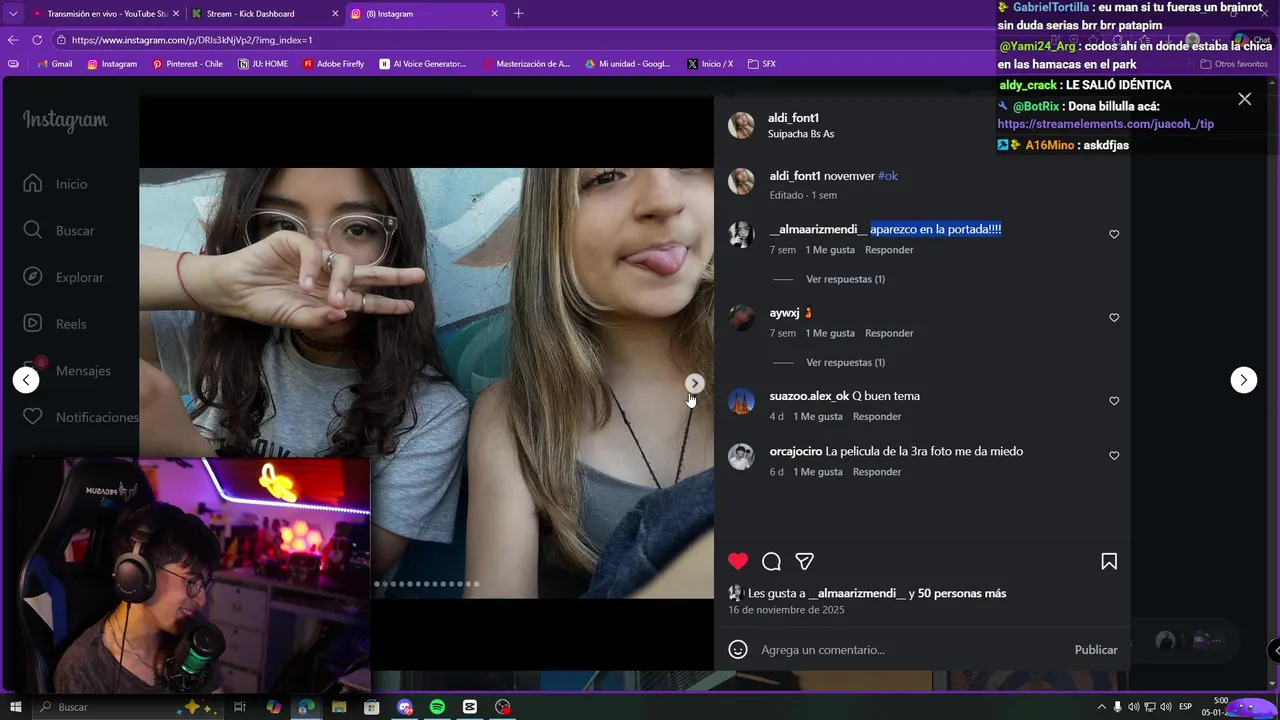Open a new browser tab
This screenshot has height=720, width=1280.
518,14
